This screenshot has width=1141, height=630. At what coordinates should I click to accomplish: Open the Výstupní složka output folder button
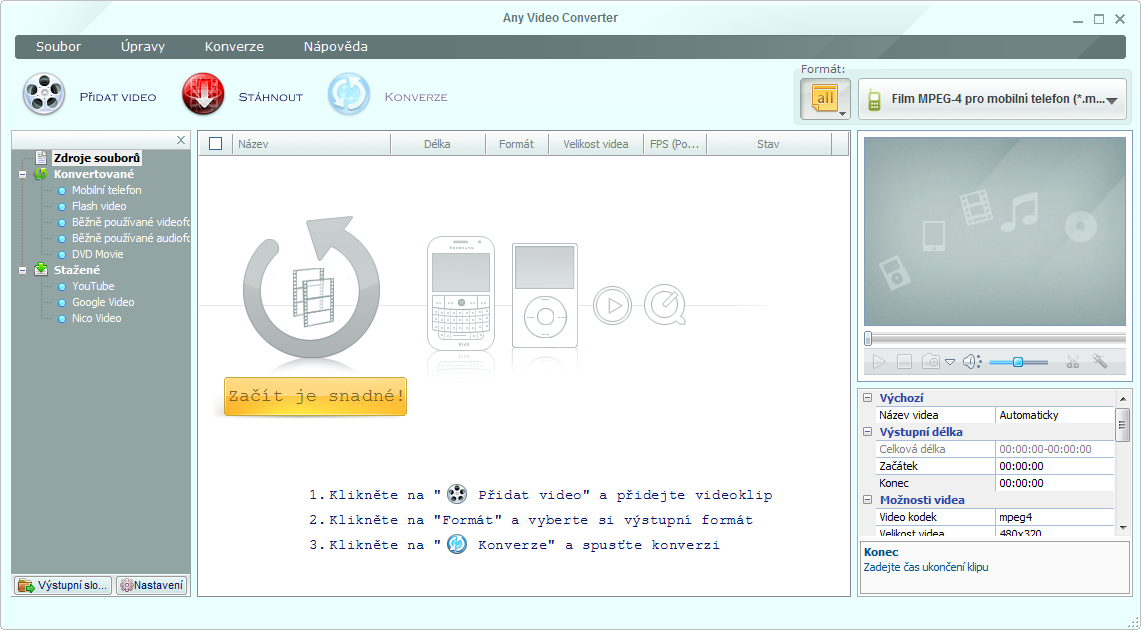pyautogui.click(x=63, y=585)
